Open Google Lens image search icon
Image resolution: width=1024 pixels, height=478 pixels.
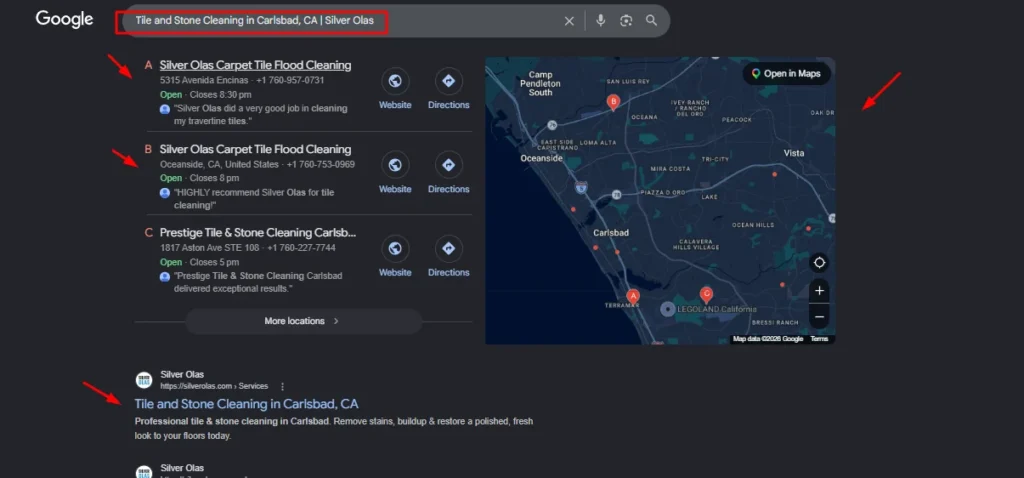click(x=626, y=21)
